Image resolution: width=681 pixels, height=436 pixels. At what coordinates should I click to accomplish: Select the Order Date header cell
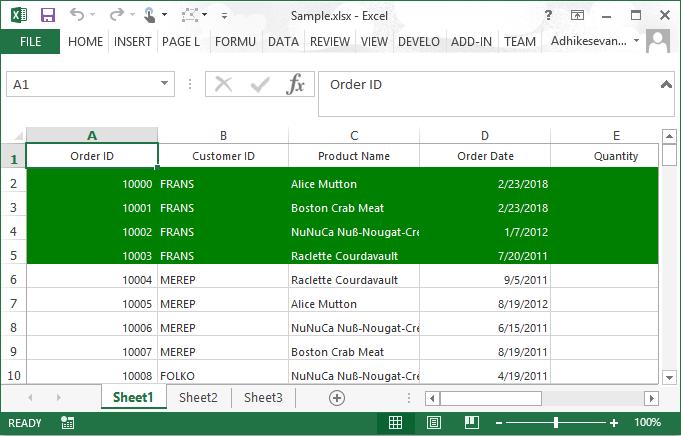click(485, 156)
